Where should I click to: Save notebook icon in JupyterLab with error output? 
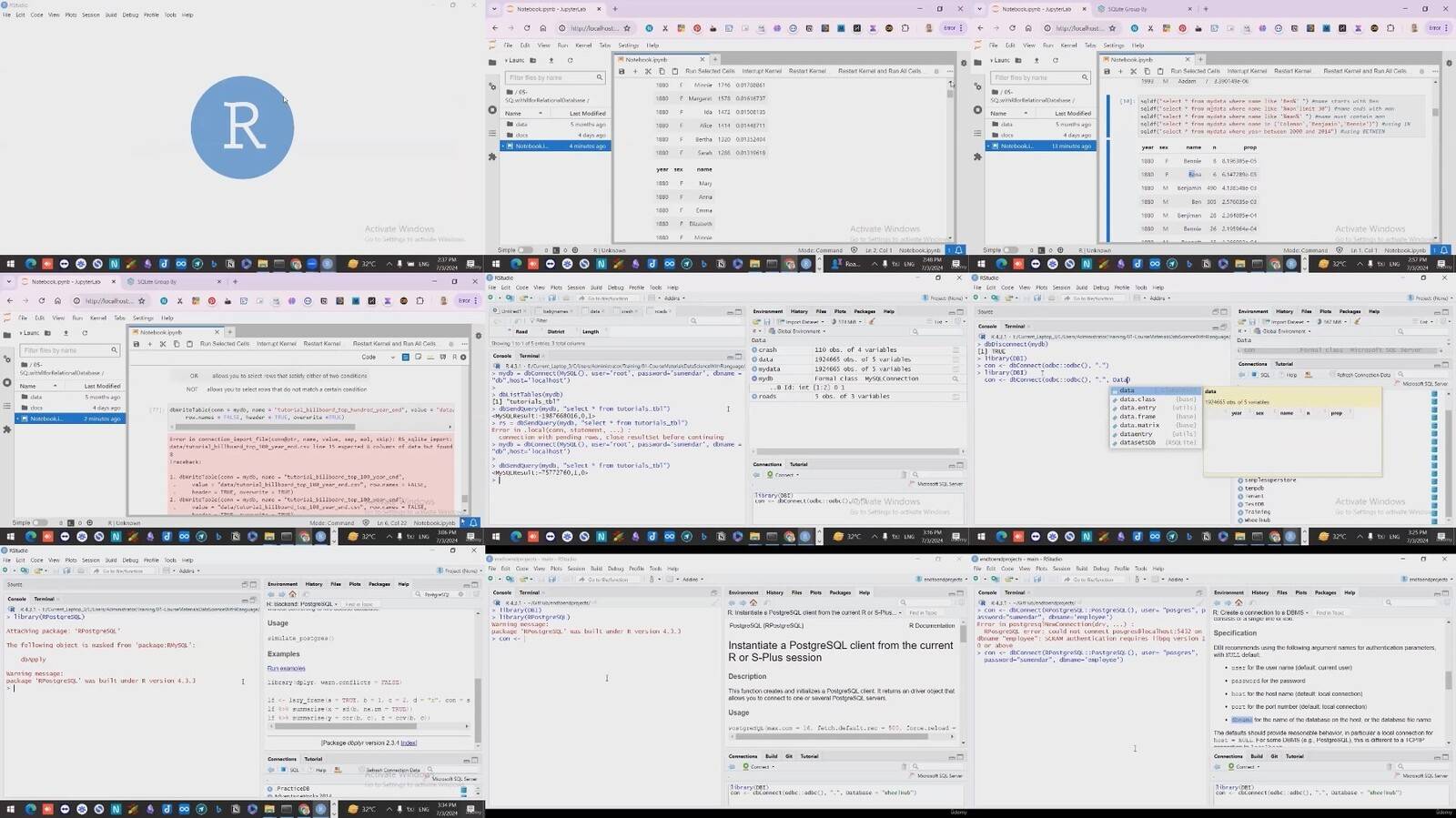point(136,344)
